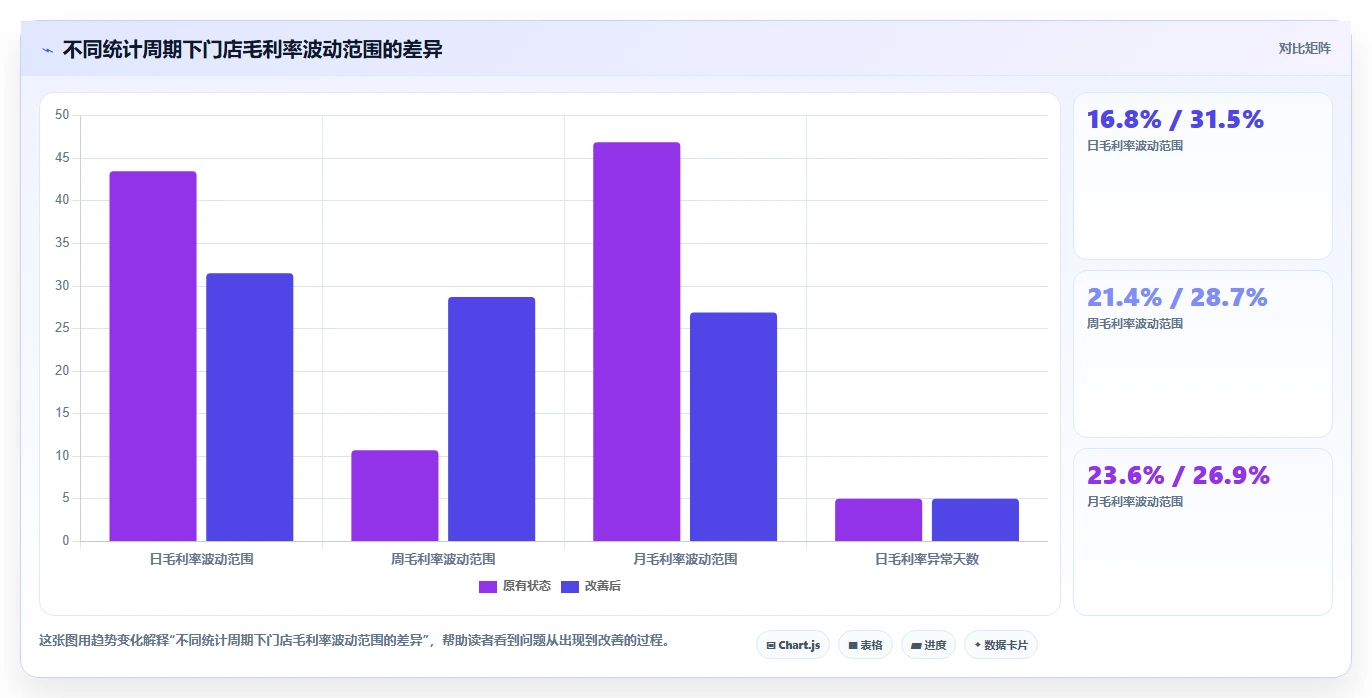The width and height of the screenshot is (1372, 698).
Task: Click the 月毛利率波动范围 caption in the third card
Action: tap(1135, 502)
